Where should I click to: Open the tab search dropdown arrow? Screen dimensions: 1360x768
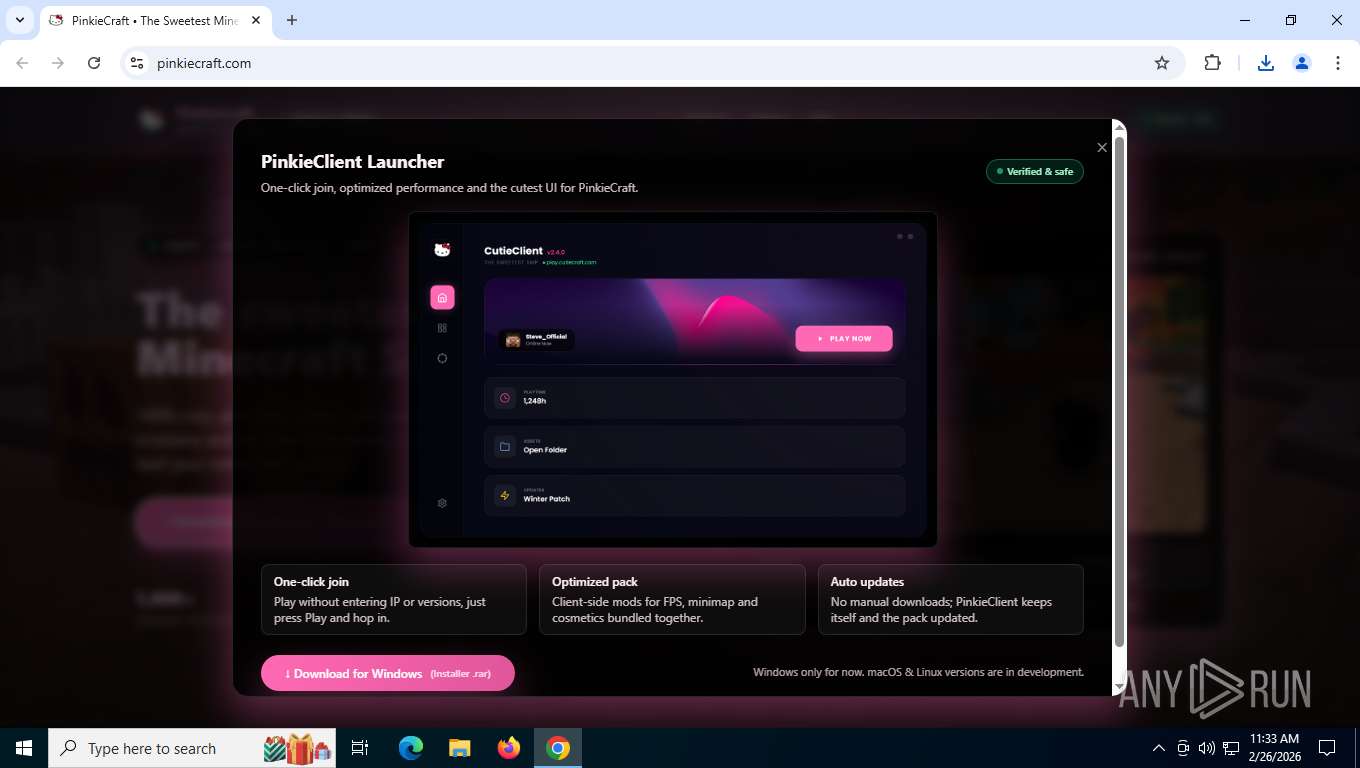point(19,20)
